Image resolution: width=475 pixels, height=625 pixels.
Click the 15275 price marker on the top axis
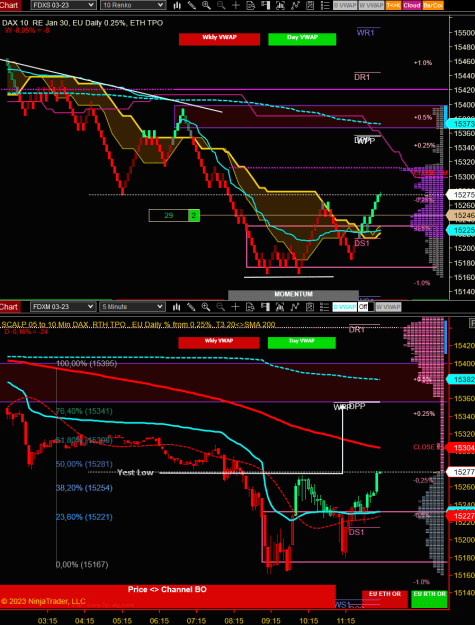[460, 195]
